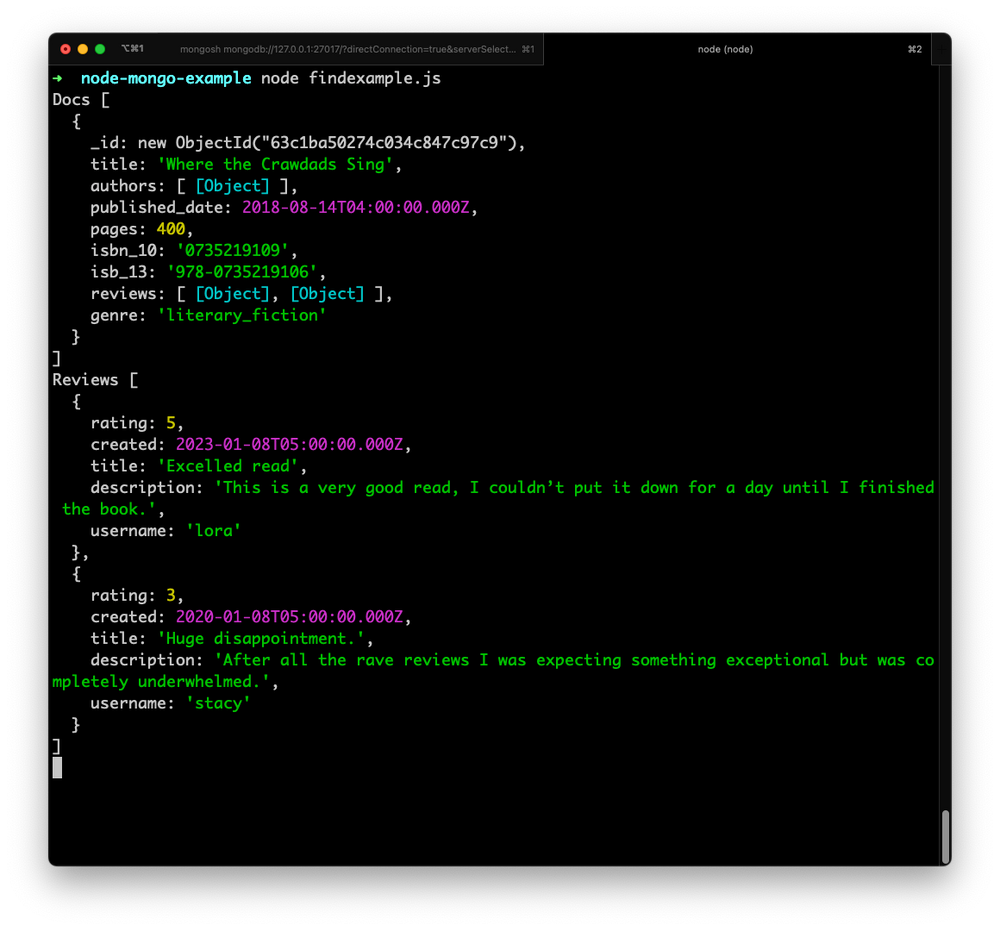Click the vertical scrollbar thumb on the right
The image size is (1000, 930).
[944, 838]
